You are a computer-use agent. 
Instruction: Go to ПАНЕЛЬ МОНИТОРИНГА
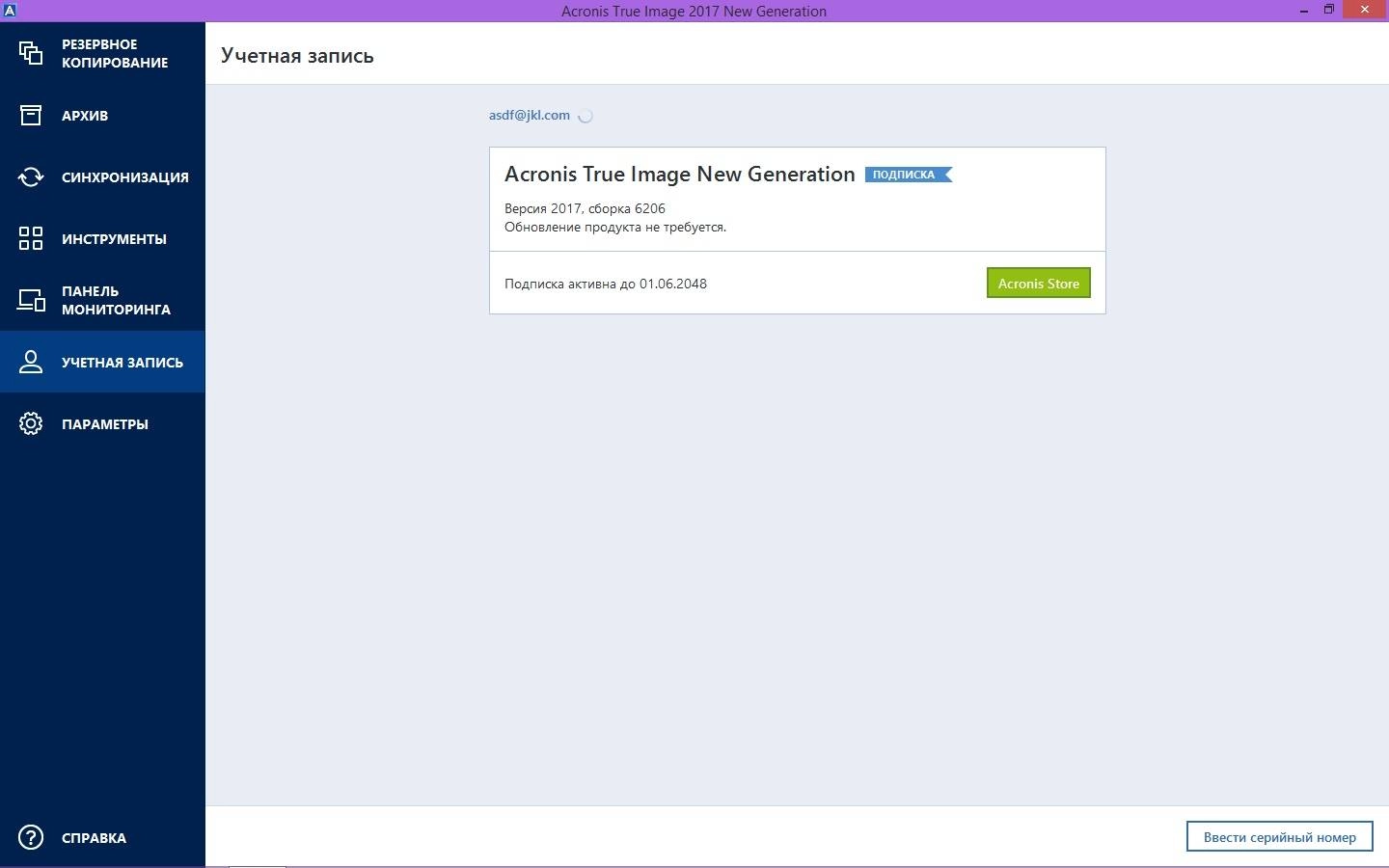pyautogui.click(x=116, y=300)
